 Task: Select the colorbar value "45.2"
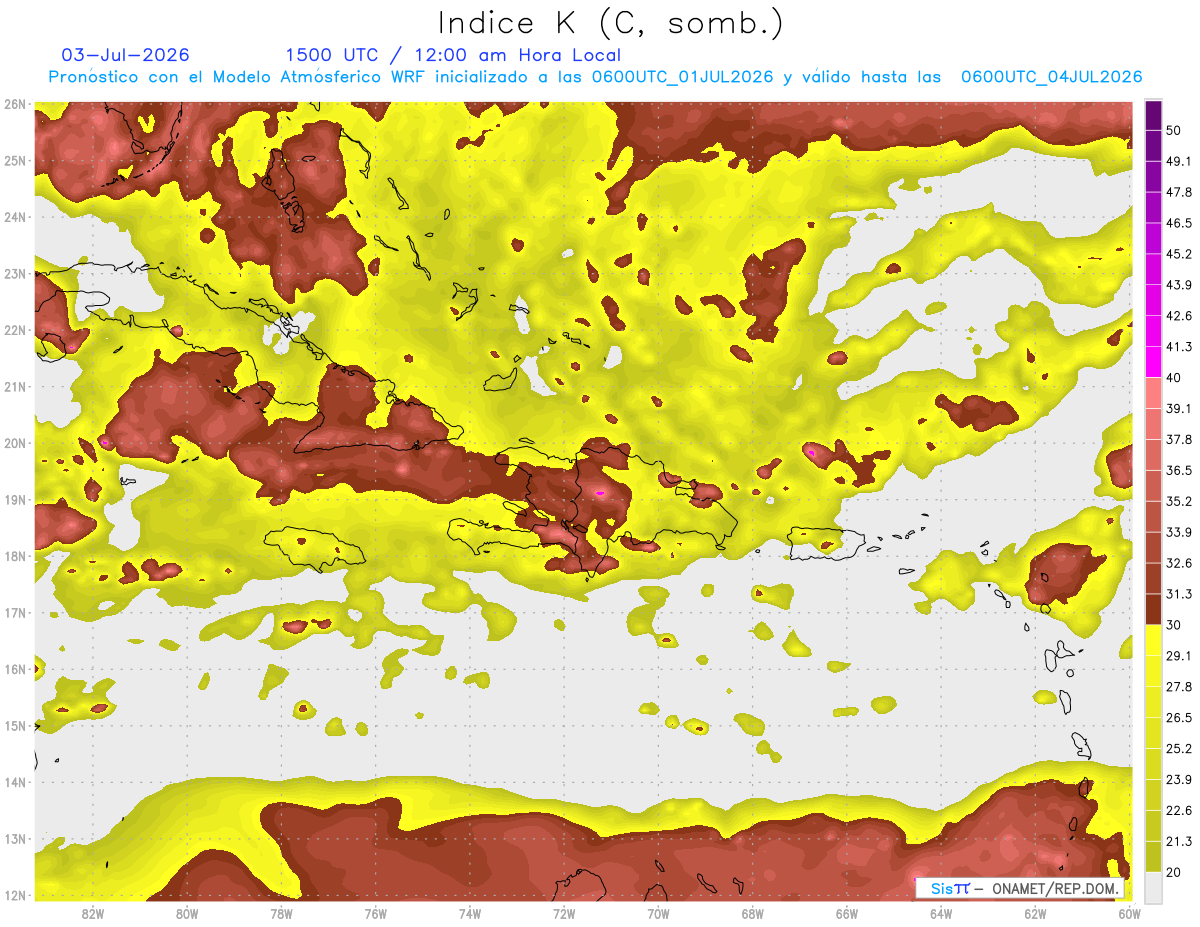(x=1179, y=254)
